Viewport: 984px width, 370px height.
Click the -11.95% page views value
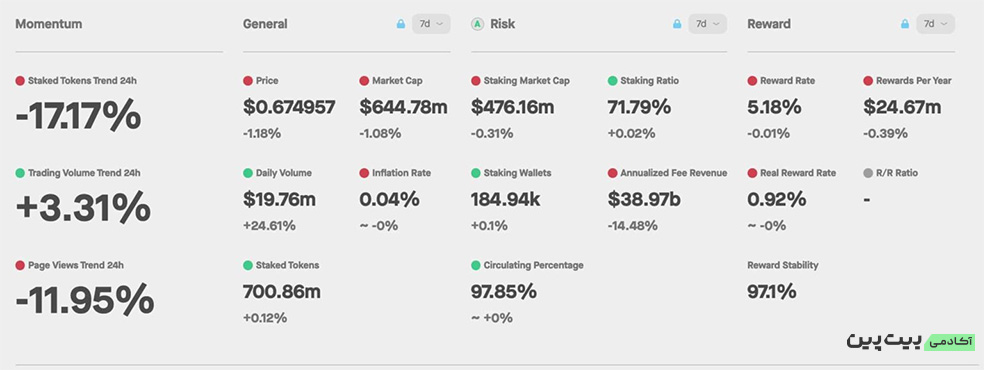[85, 301]
